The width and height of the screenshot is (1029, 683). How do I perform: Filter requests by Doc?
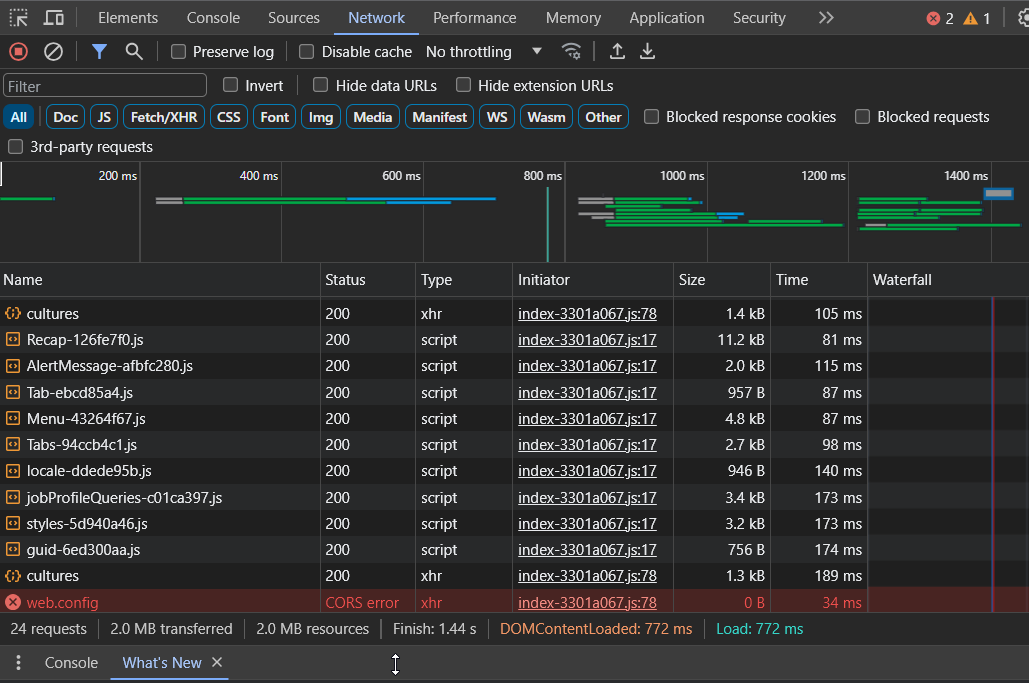[x=66, y=117]
